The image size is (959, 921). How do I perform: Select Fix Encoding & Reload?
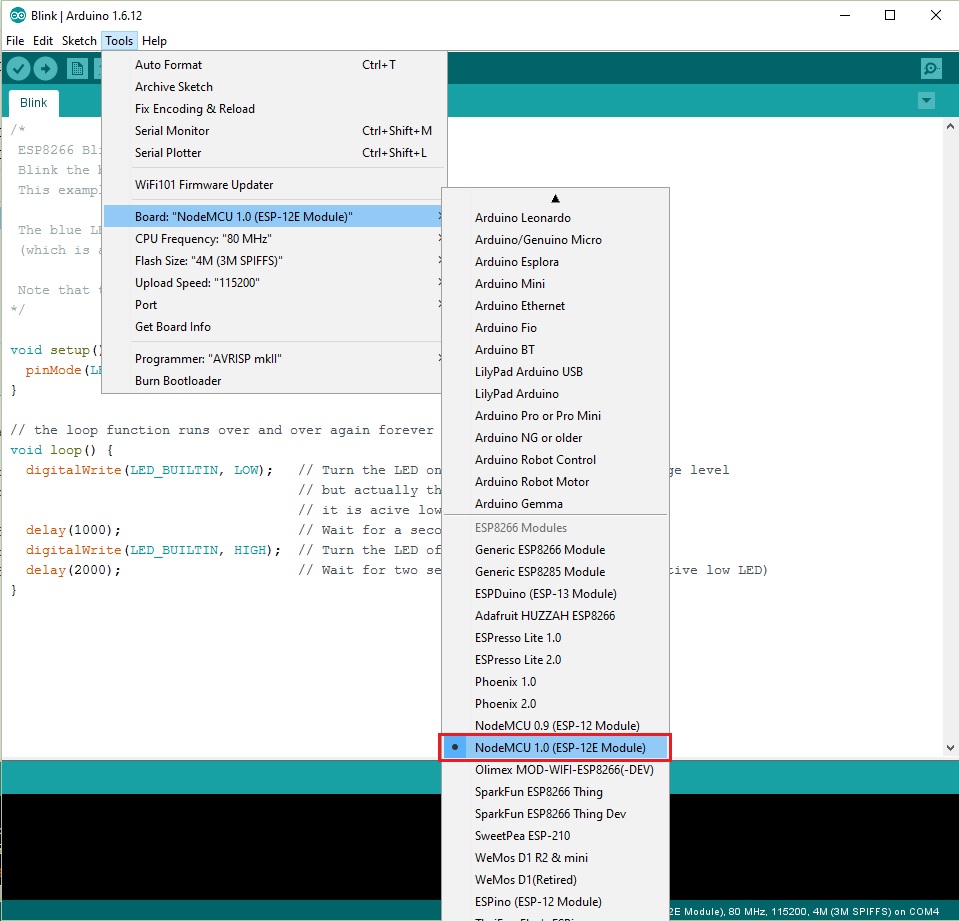click(x=273, y=109)
